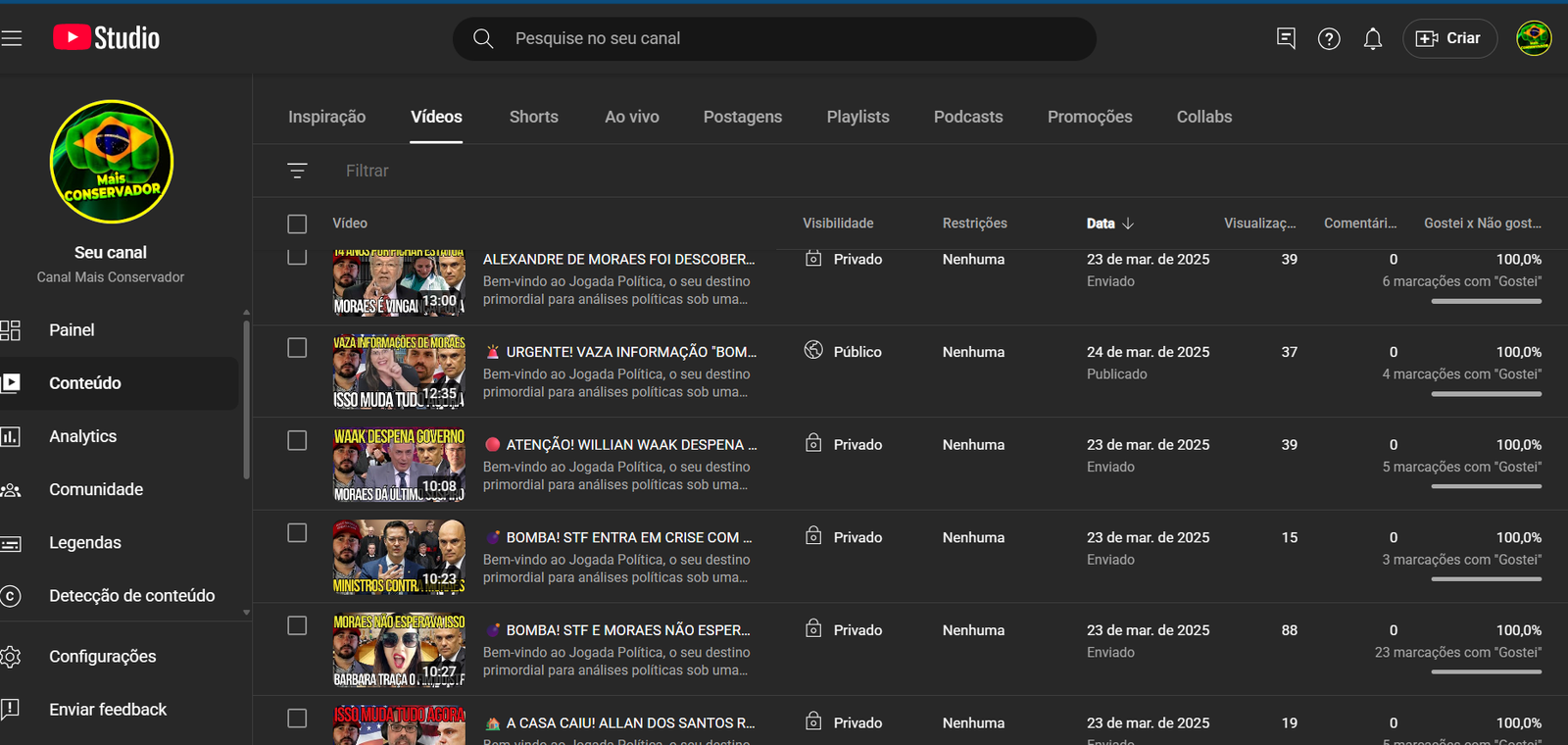Viewport: 1568px width, 745px height.
Task: Click like ratio bar for URGENTE video
Action: 1486,394
